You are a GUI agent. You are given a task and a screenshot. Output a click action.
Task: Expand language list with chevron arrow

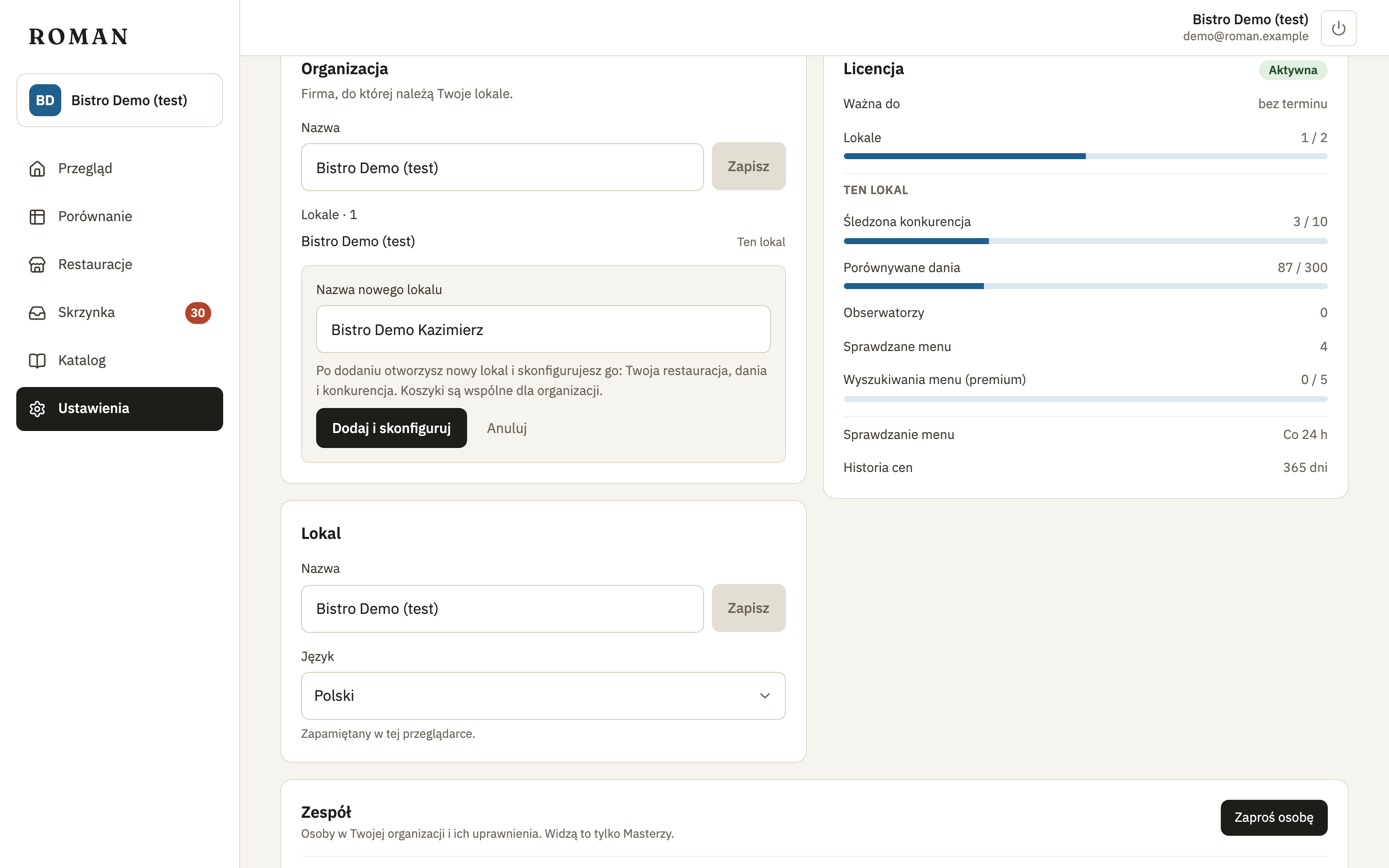[x=765, y=695]
